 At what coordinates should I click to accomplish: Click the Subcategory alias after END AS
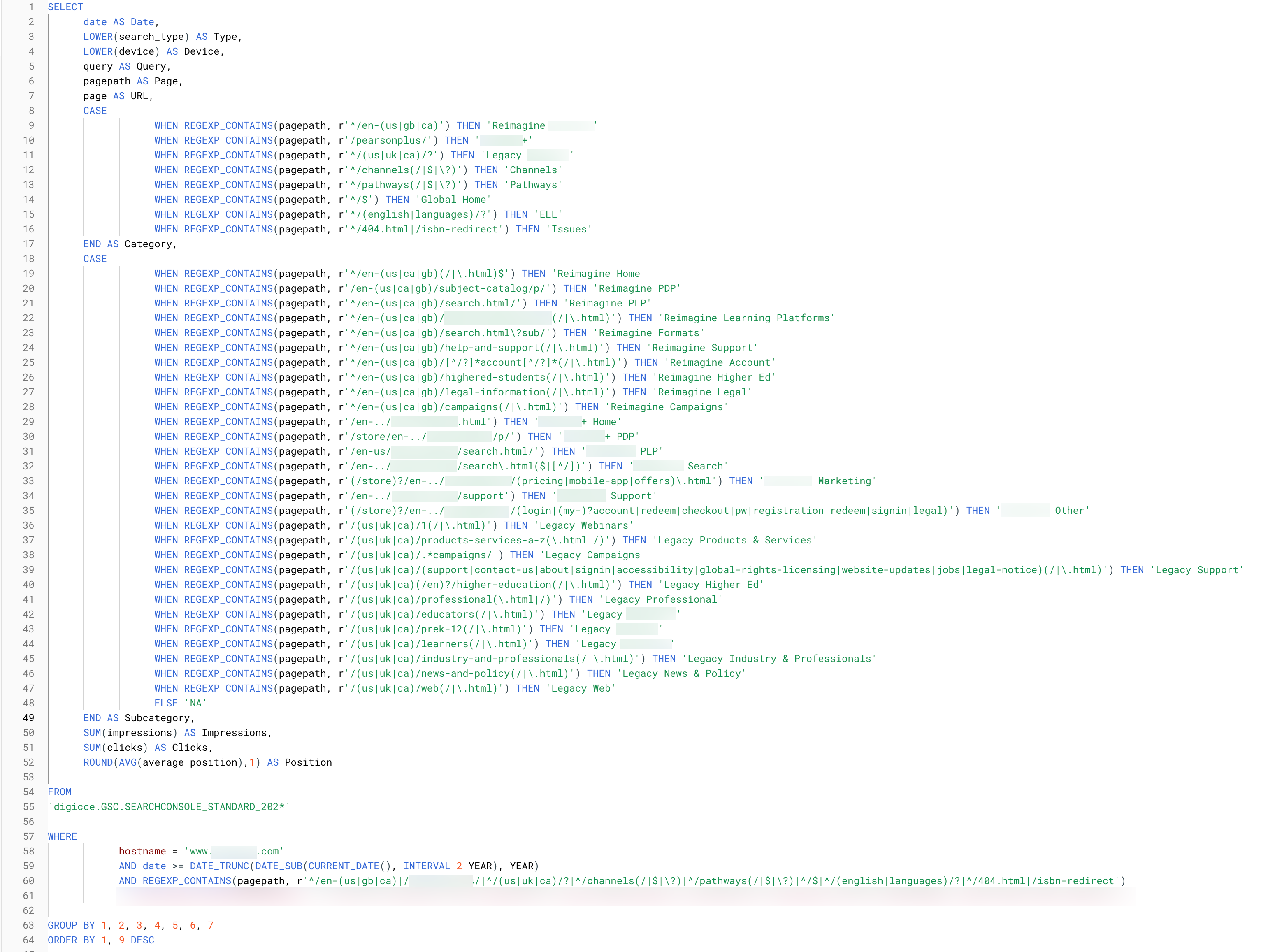157,717
